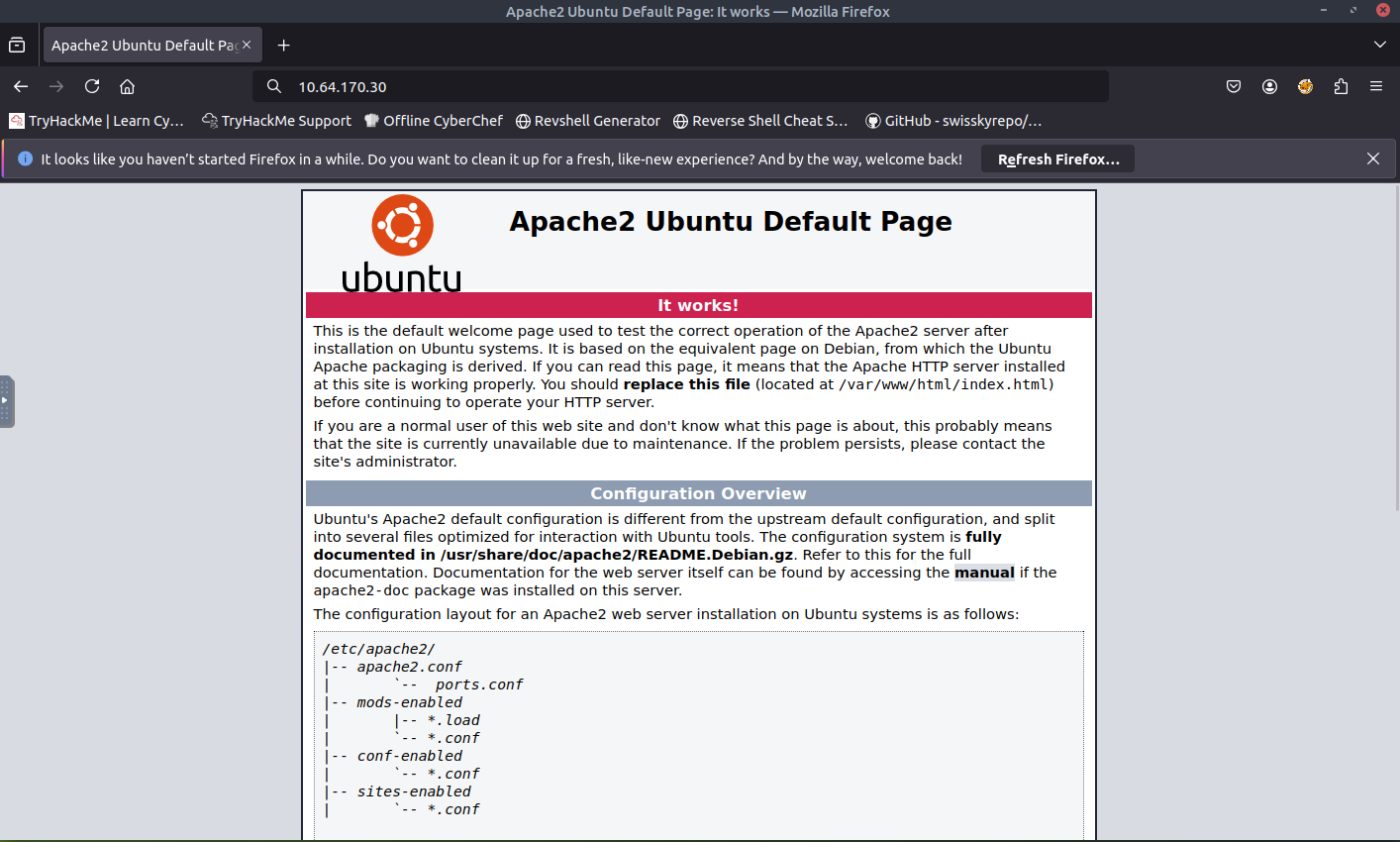Expand the left sidebar handle

click(x=7, y=401)
